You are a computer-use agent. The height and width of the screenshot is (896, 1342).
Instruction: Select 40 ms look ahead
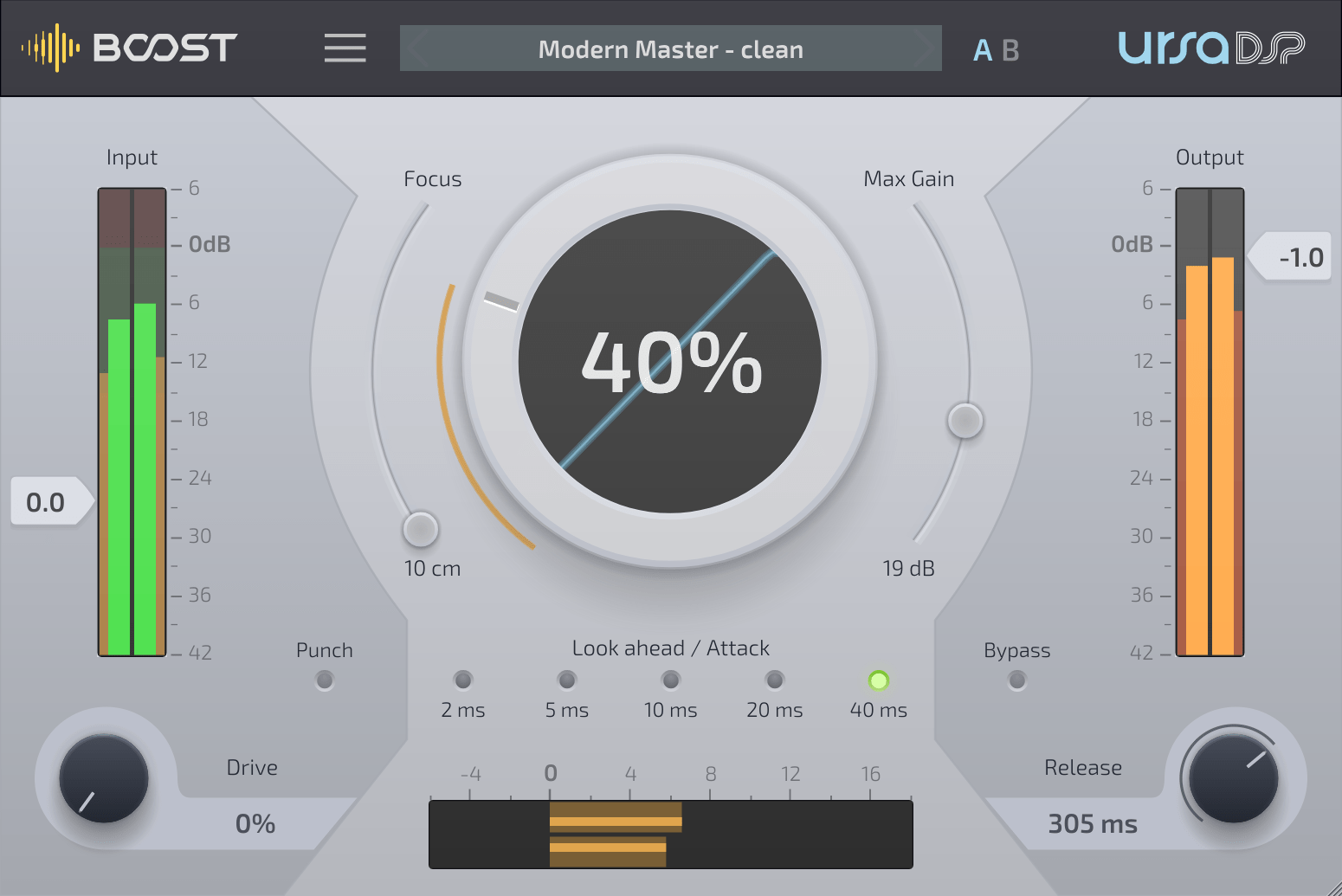pyautogui.click(x=879, y=680)
